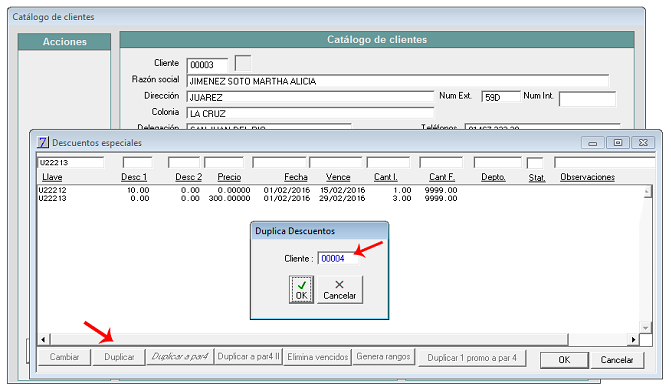Click the Colonia field showing LA CRUZ

click(x=310, y=113)
